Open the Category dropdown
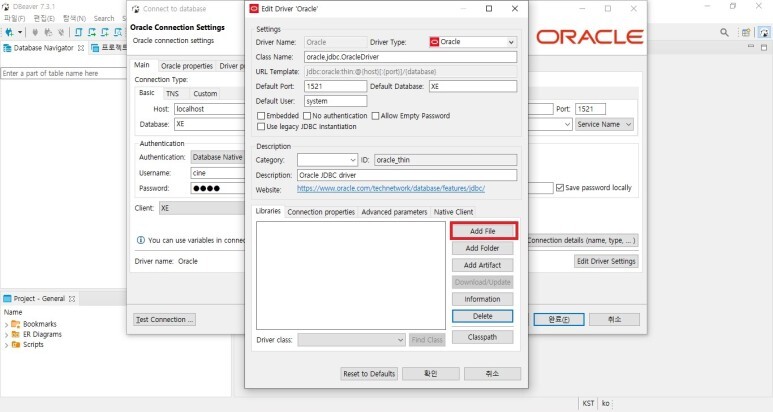Viewport: 773px width, 412px height. click(327, 160)
